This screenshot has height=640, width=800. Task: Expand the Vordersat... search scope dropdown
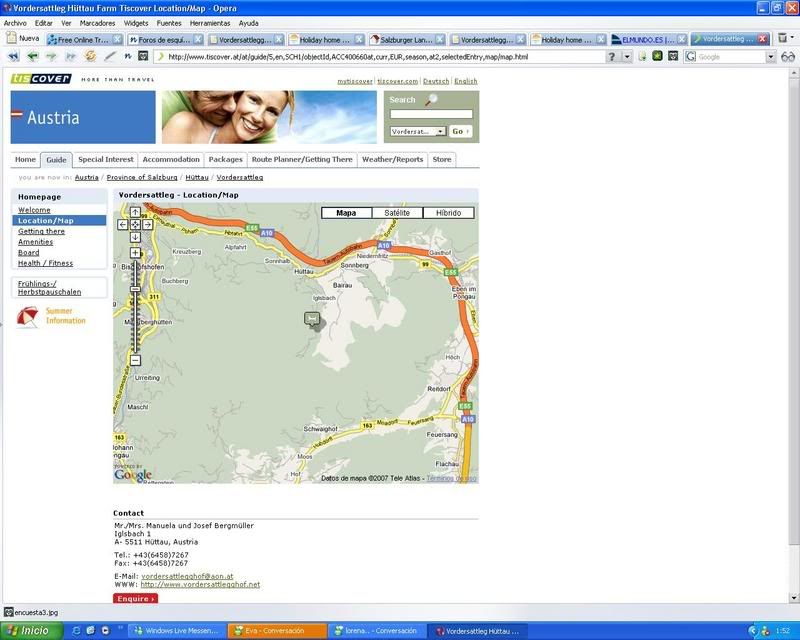click(440, 132)
